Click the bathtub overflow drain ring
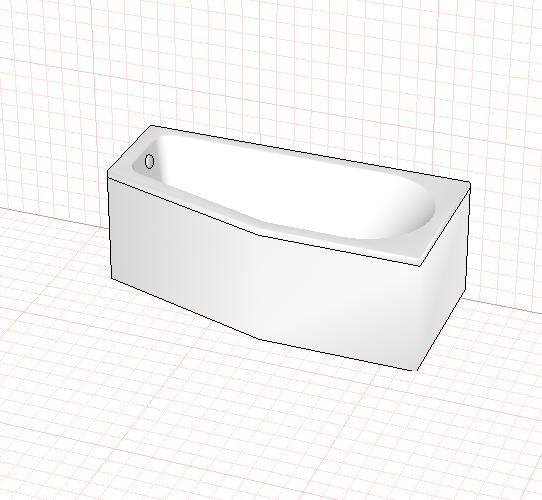Image resolution: width=542 pixels, height=500 pixels. click(149, 161)
